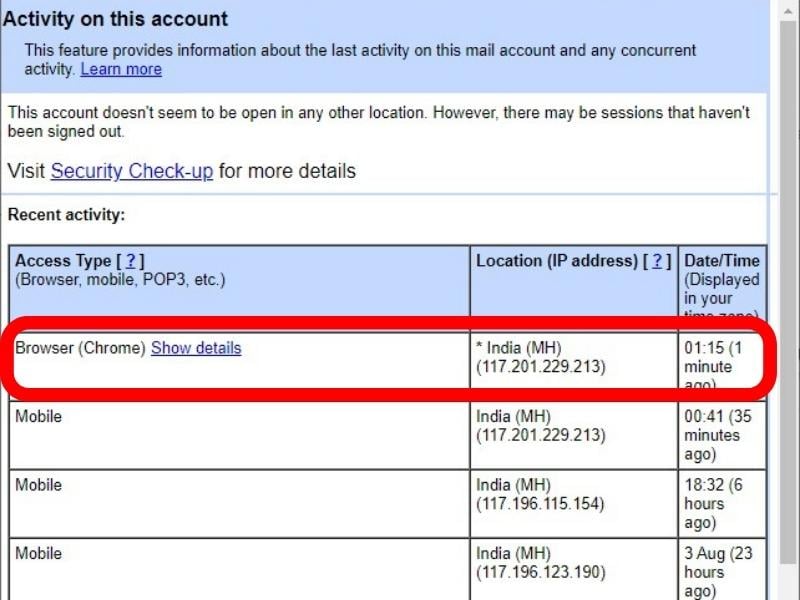Click the Recent activity heading

(66, 215)
